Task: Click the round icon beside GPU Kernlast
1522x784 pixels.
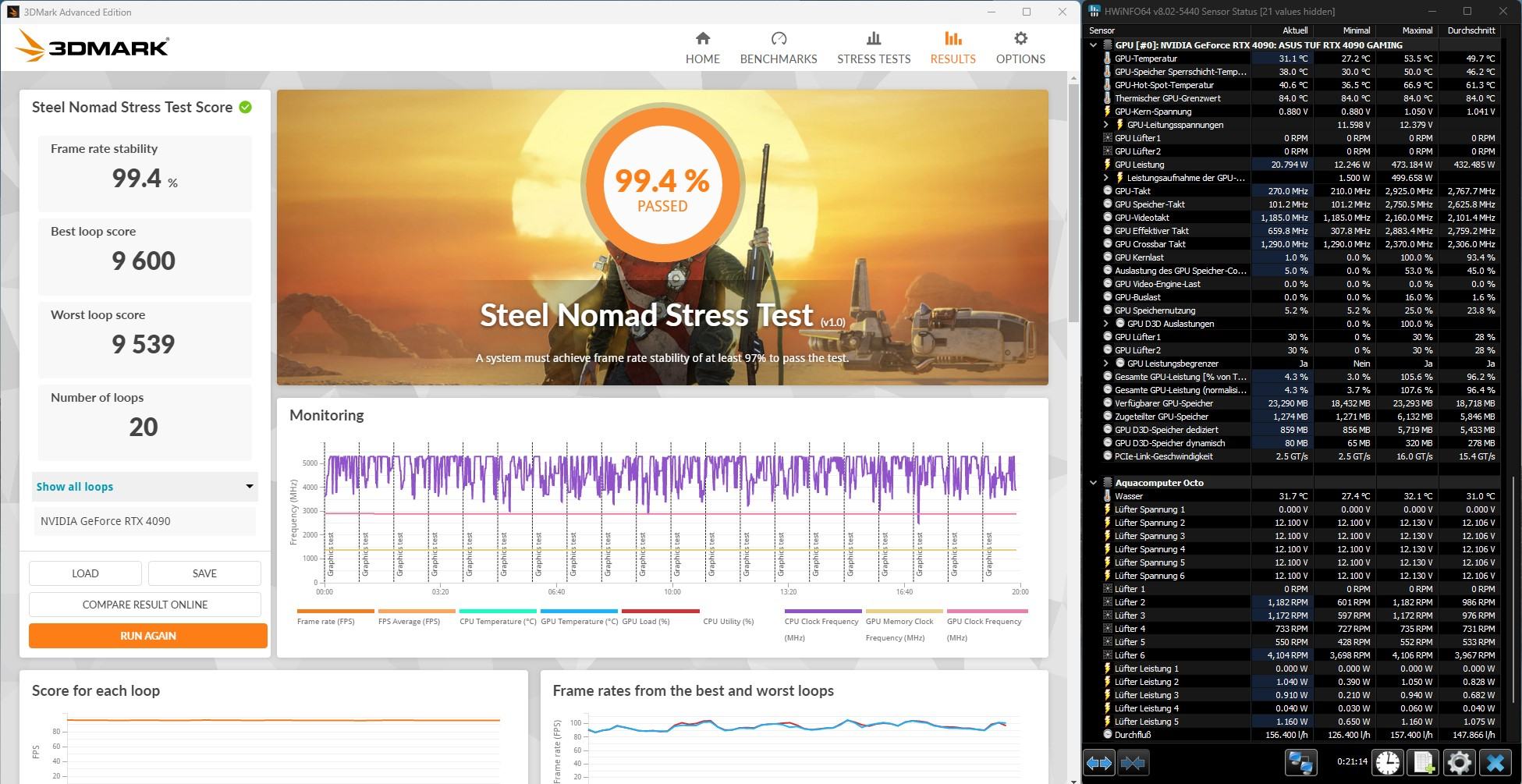Action: click(x=1107, y=257)
